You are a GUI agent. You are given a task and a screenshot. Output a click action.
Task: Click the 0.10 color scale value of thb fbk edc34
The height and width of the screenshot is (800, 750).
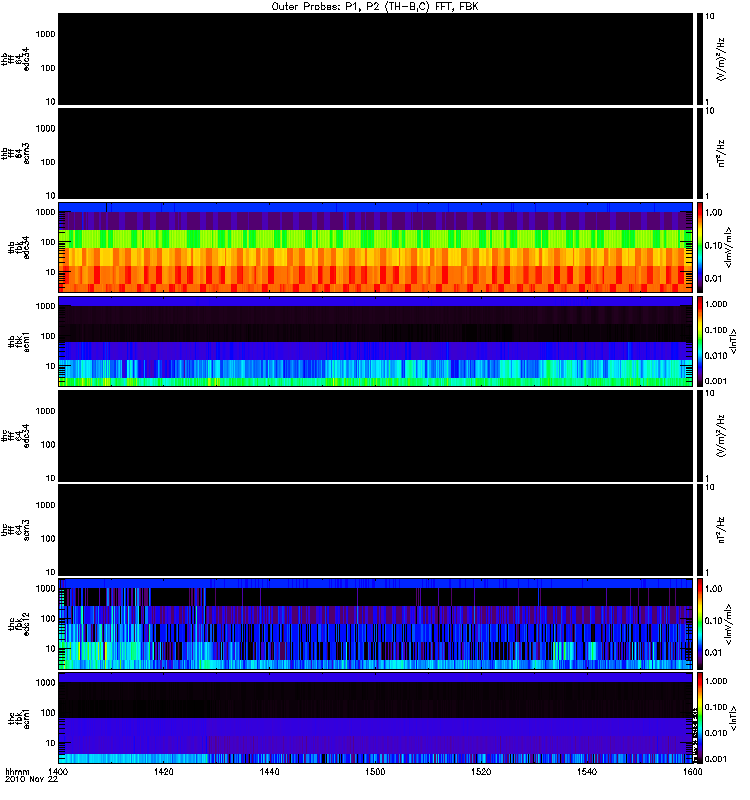click(x=714, y=245)
